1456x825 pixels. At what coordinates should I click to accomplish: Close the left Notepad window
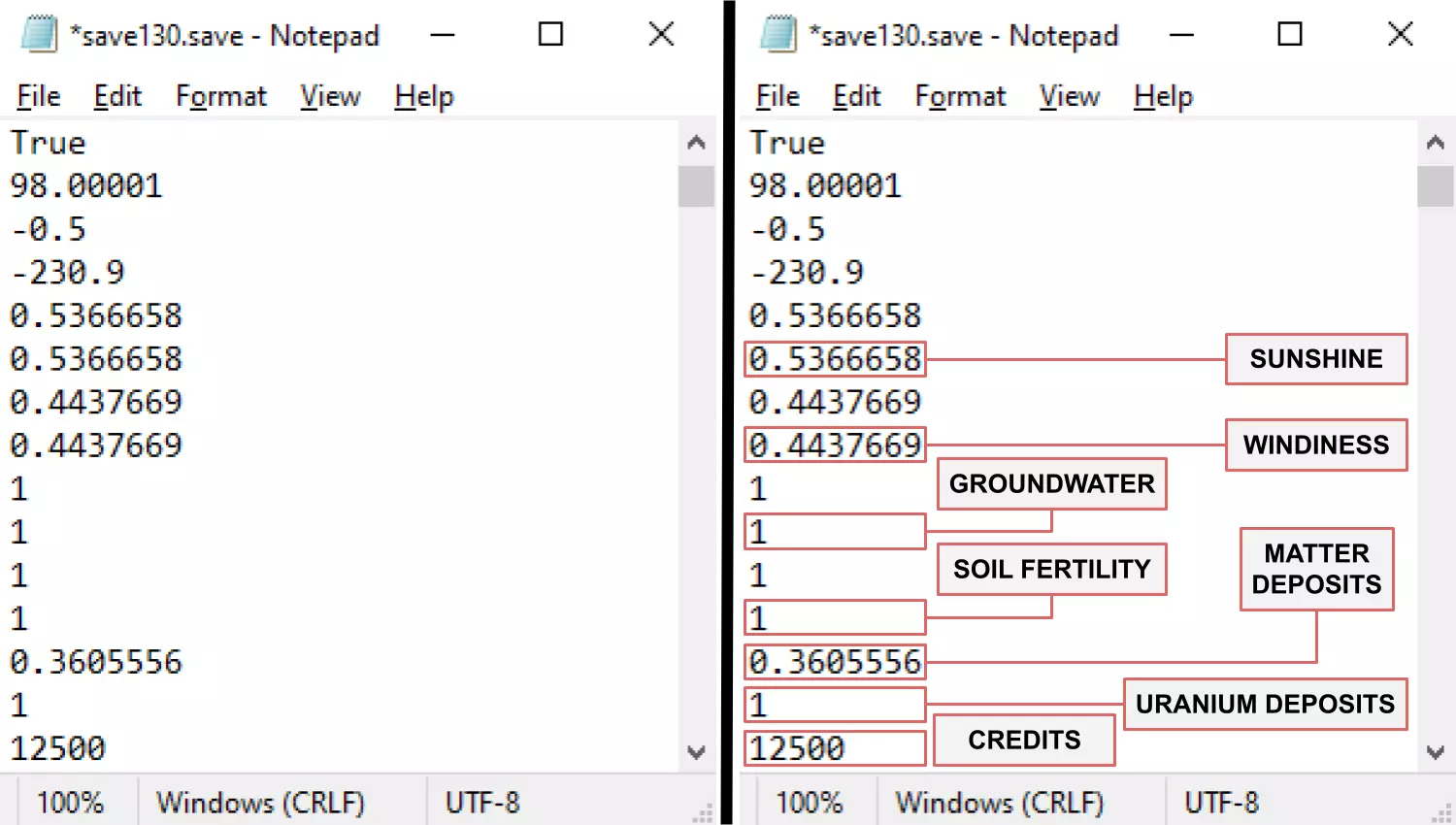661,35
